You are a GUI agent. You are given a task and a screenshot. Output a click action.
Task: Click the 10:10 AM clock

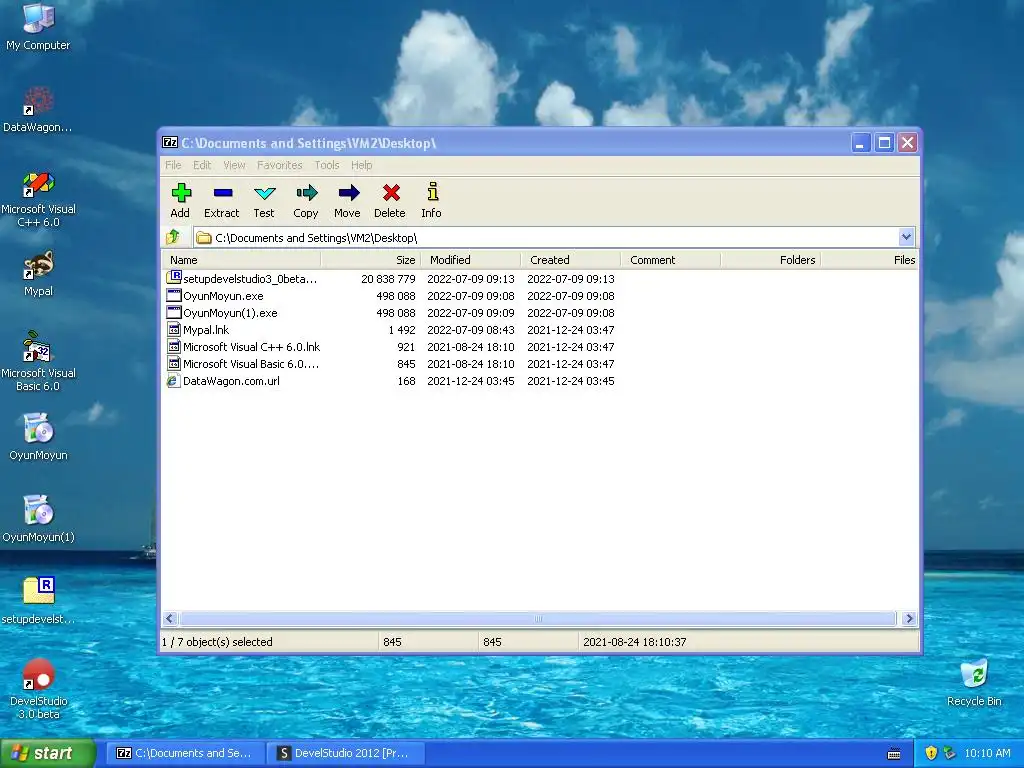pos(987,753)
